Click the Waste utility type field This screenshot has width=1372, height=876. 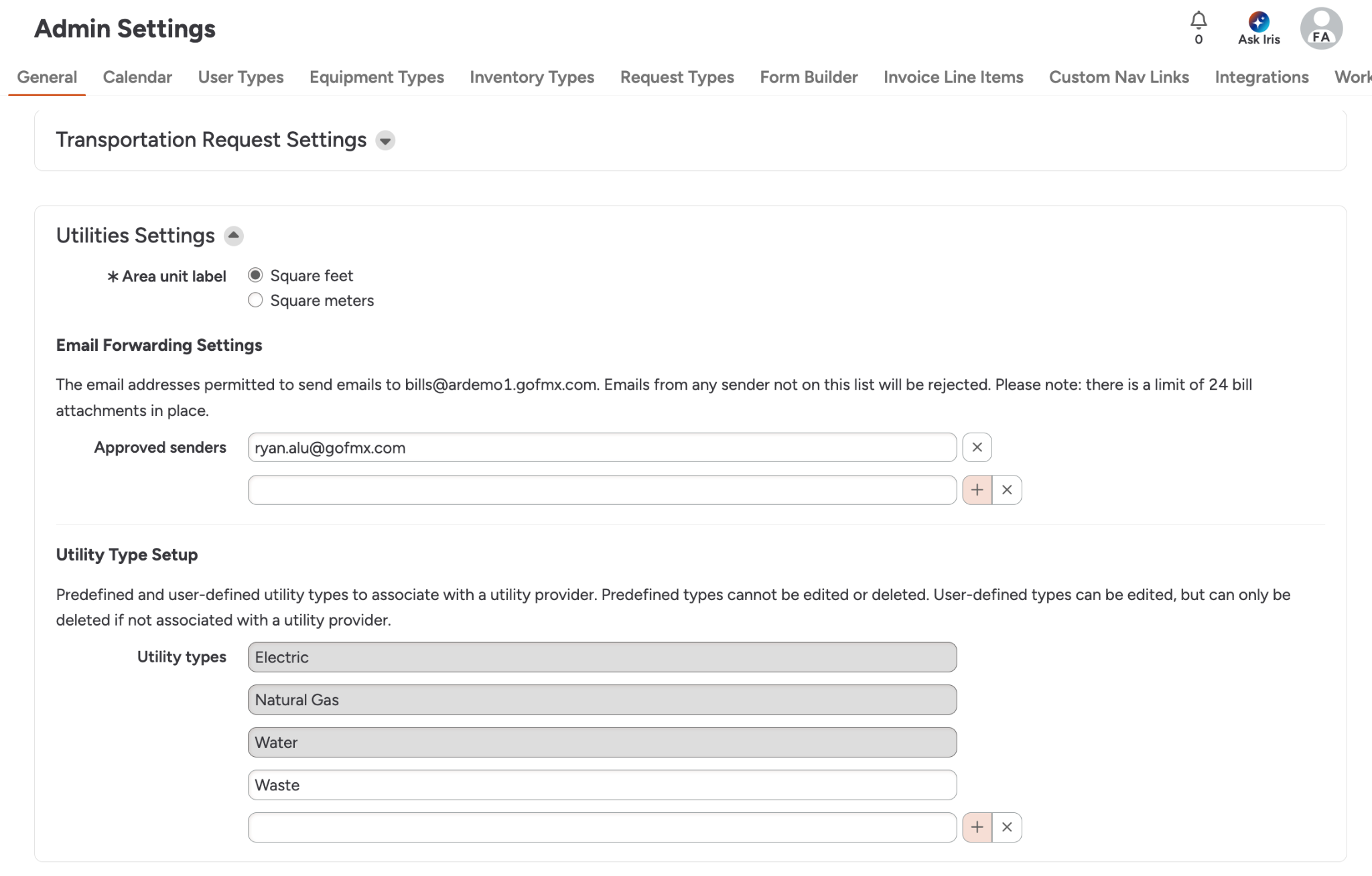(x=602, y=785)
